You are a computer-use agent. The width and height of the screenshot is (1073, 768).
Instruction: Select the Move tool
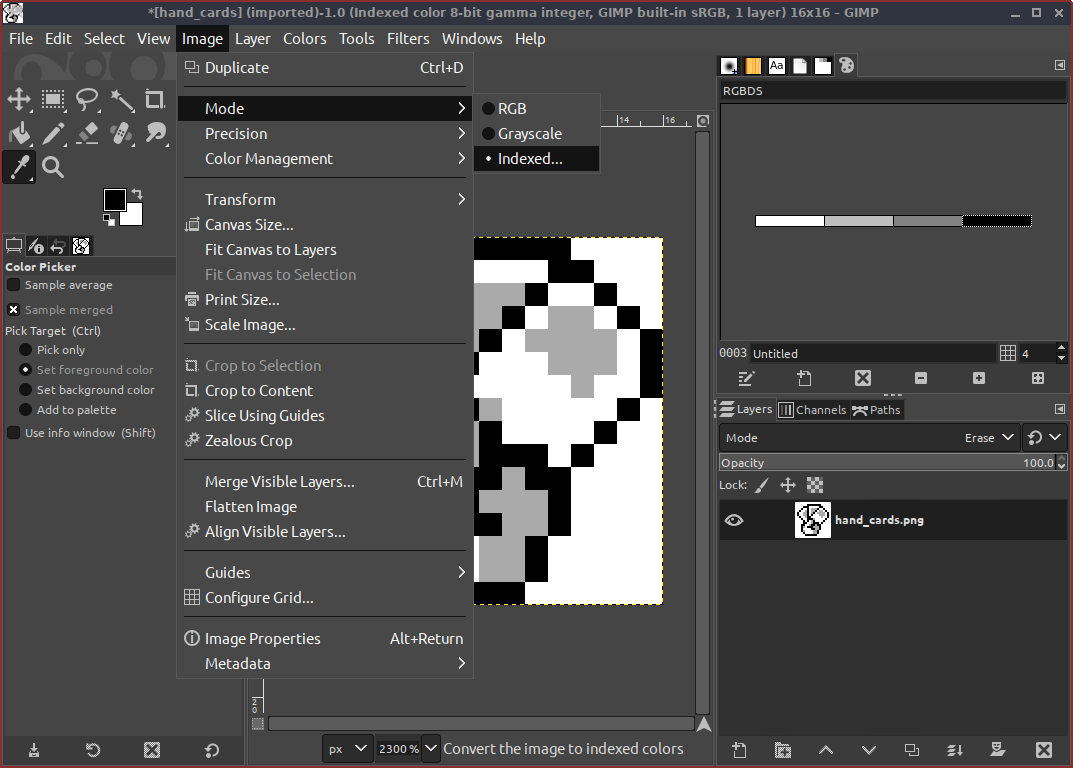pyautogui.click(x=18, y=99)
